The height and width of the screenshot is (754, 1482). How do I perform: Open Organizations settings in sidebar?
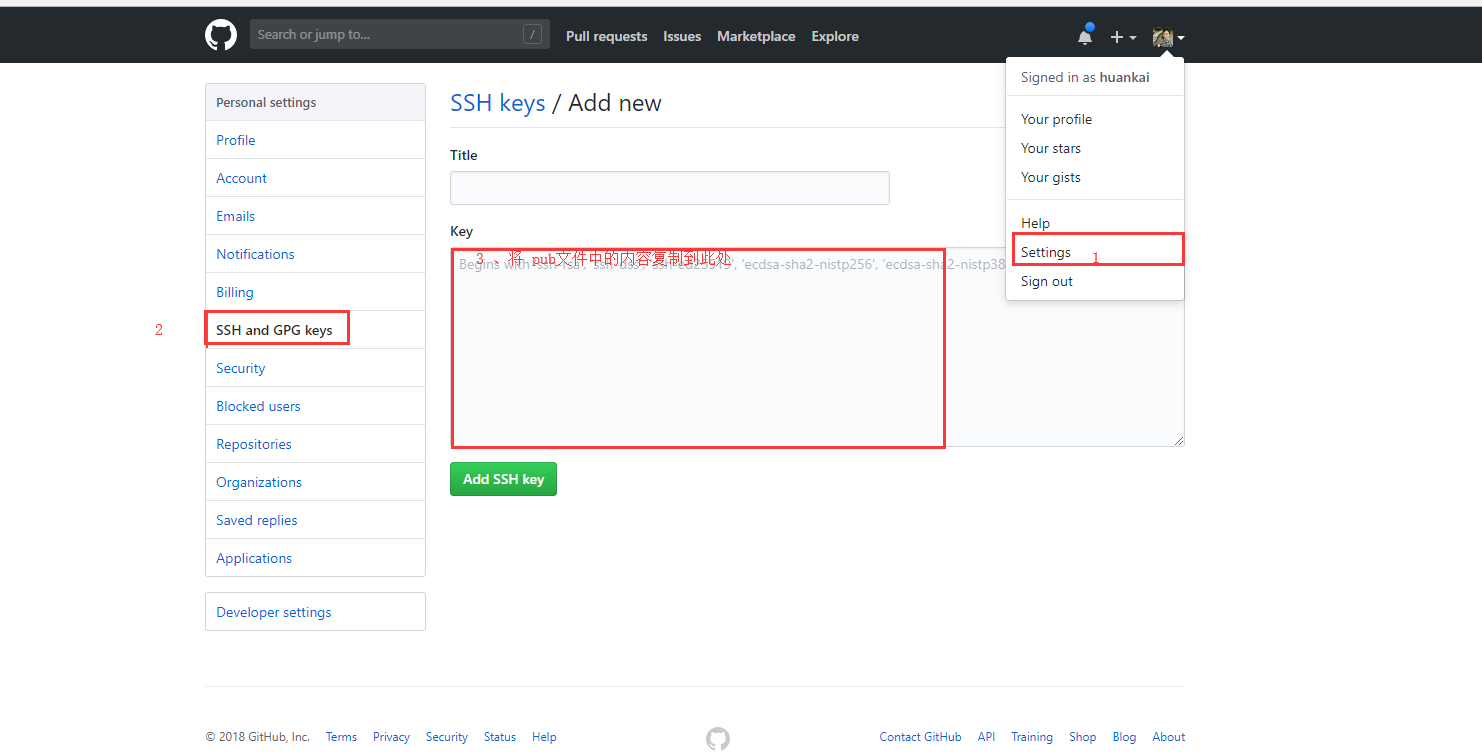pyautogui.click(x=315, y=482)
